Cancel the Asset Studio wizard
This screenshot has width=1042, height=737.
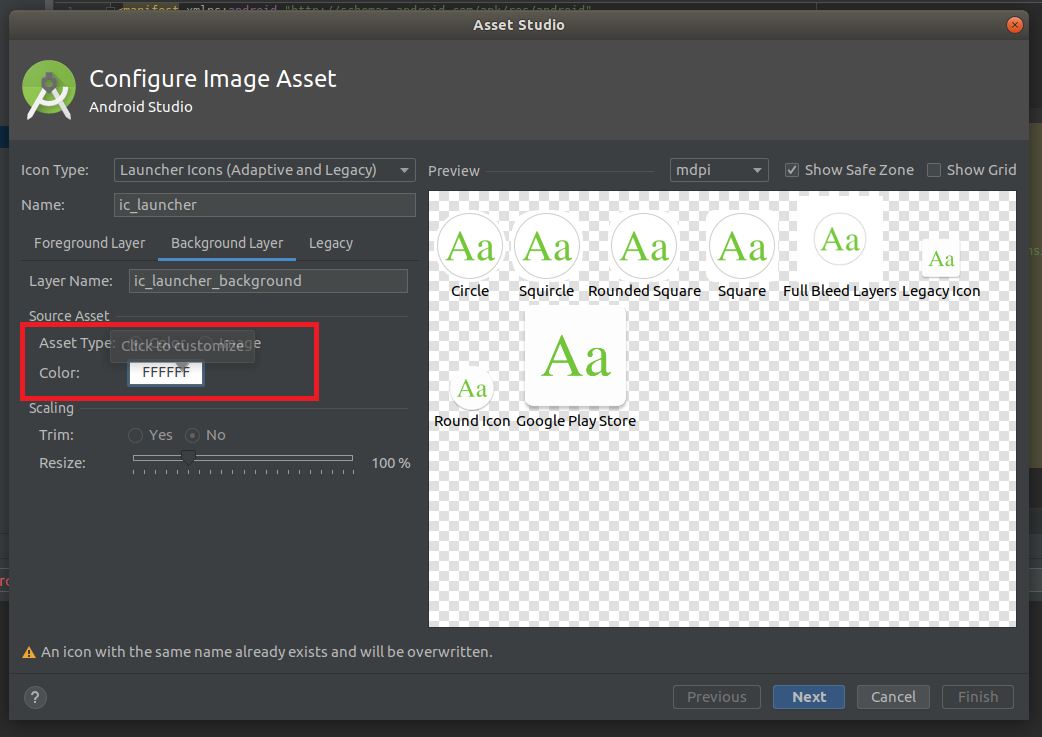coord(893,697)
